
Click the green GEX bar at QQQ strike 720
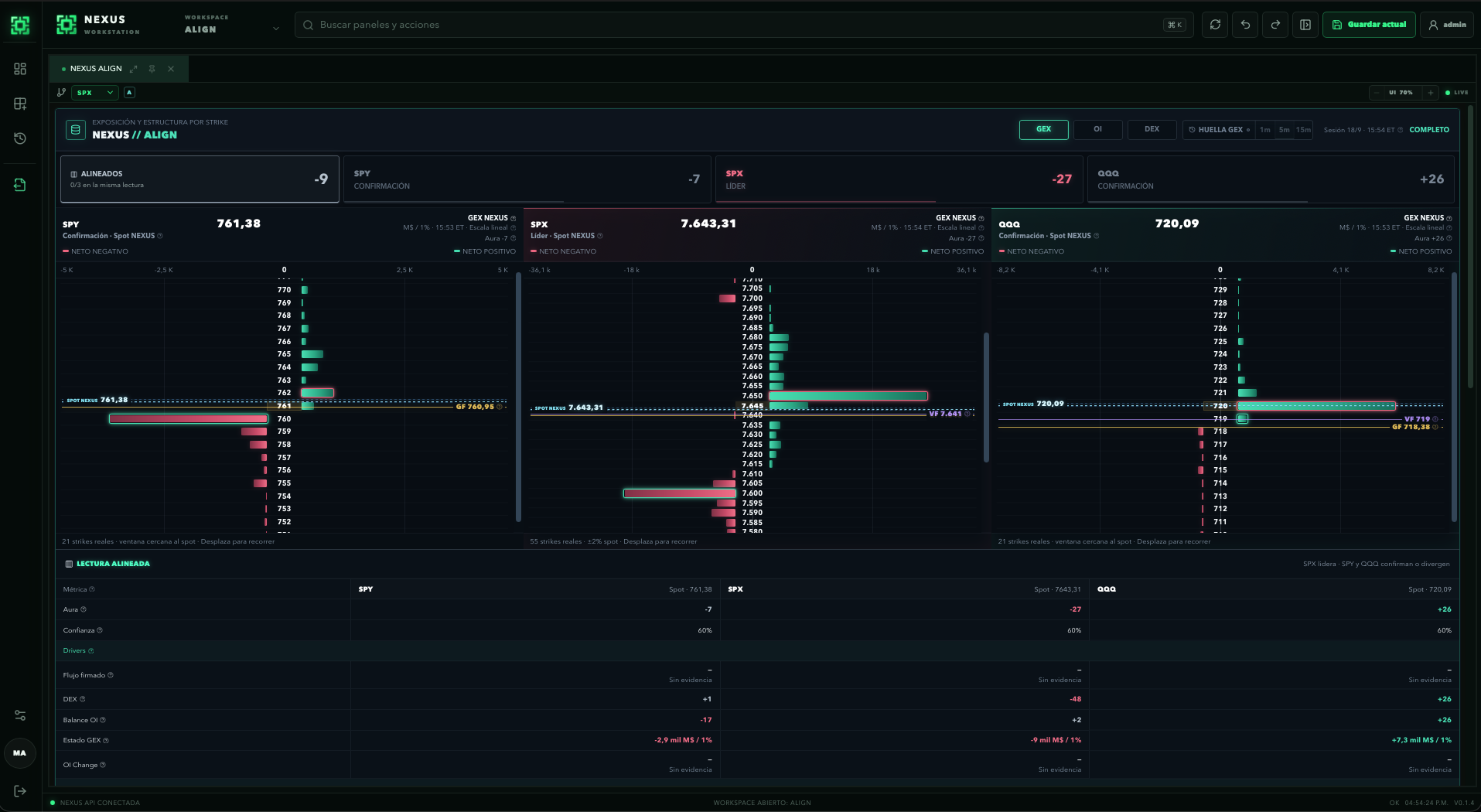1316,405
